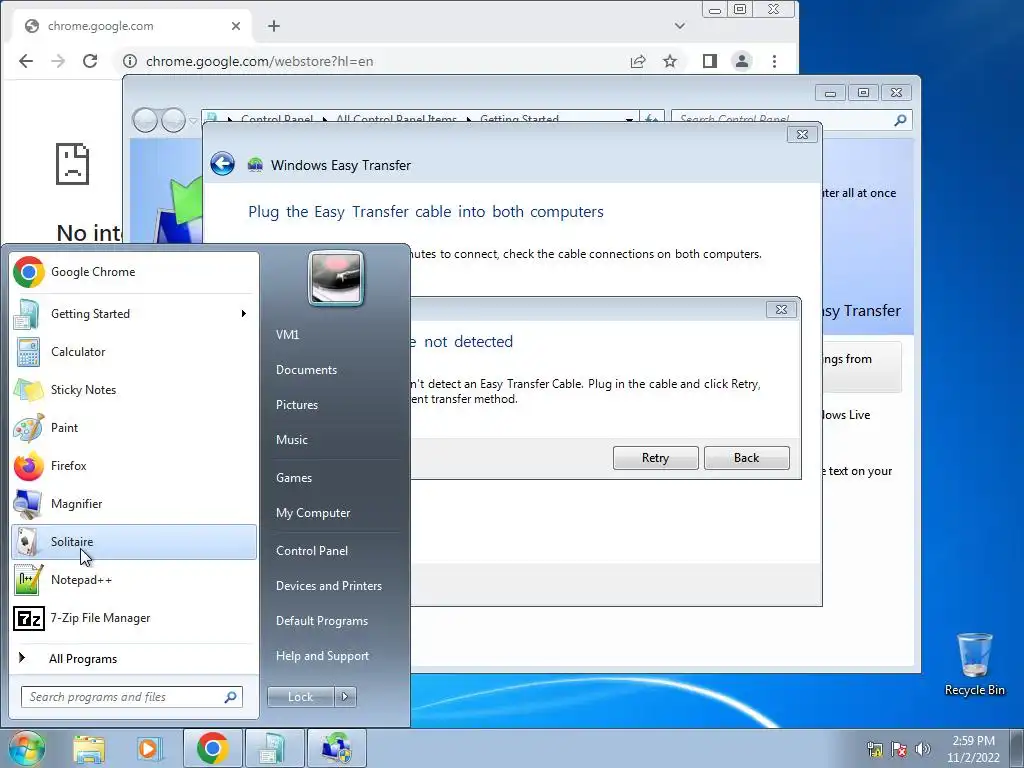Launch Firefox from the Start menu
This screenshot has width=1024, height=768.
click(x=134, y=466)
